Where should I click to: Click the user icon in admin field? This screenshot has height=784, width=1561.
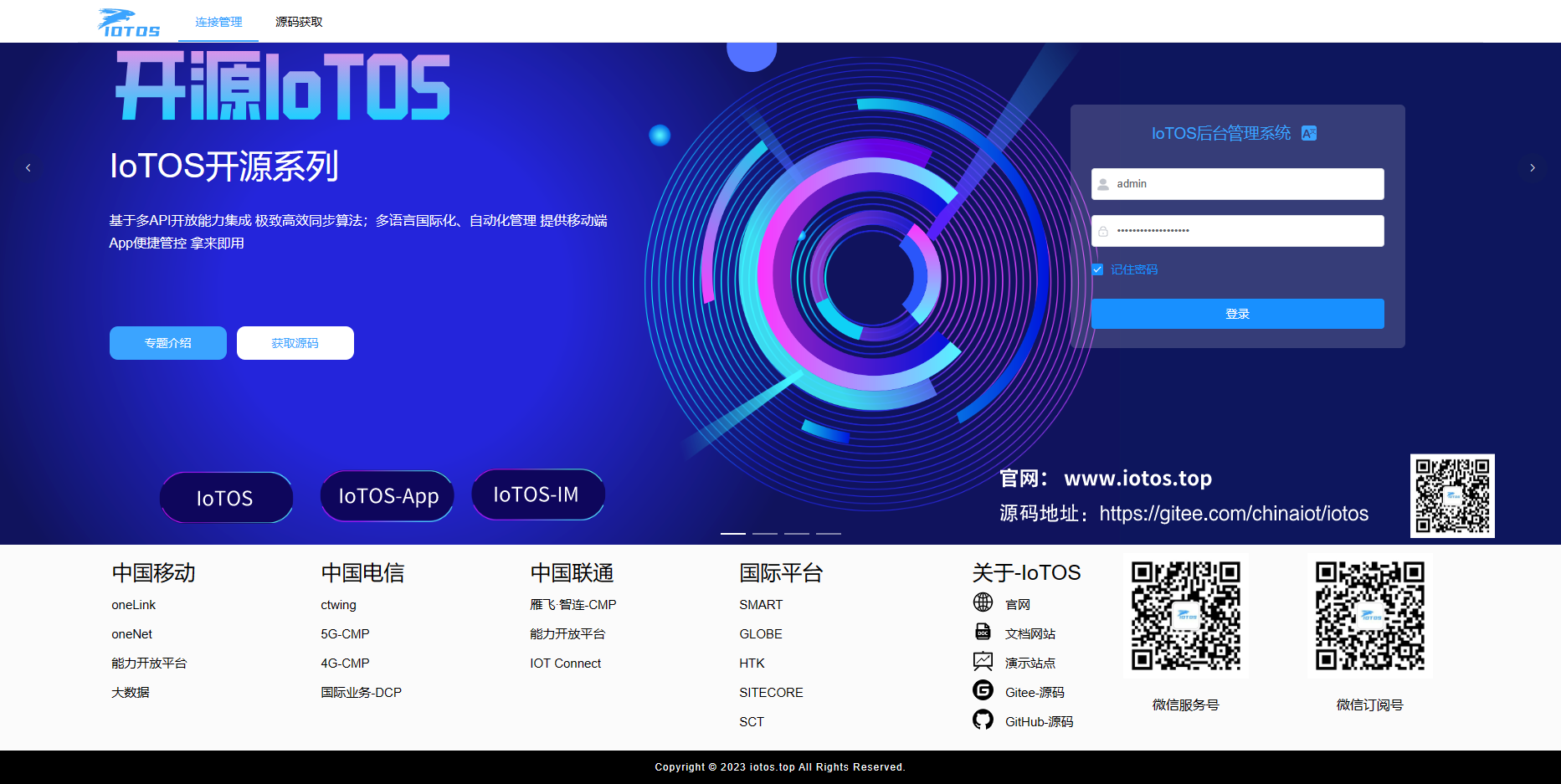1103,184
